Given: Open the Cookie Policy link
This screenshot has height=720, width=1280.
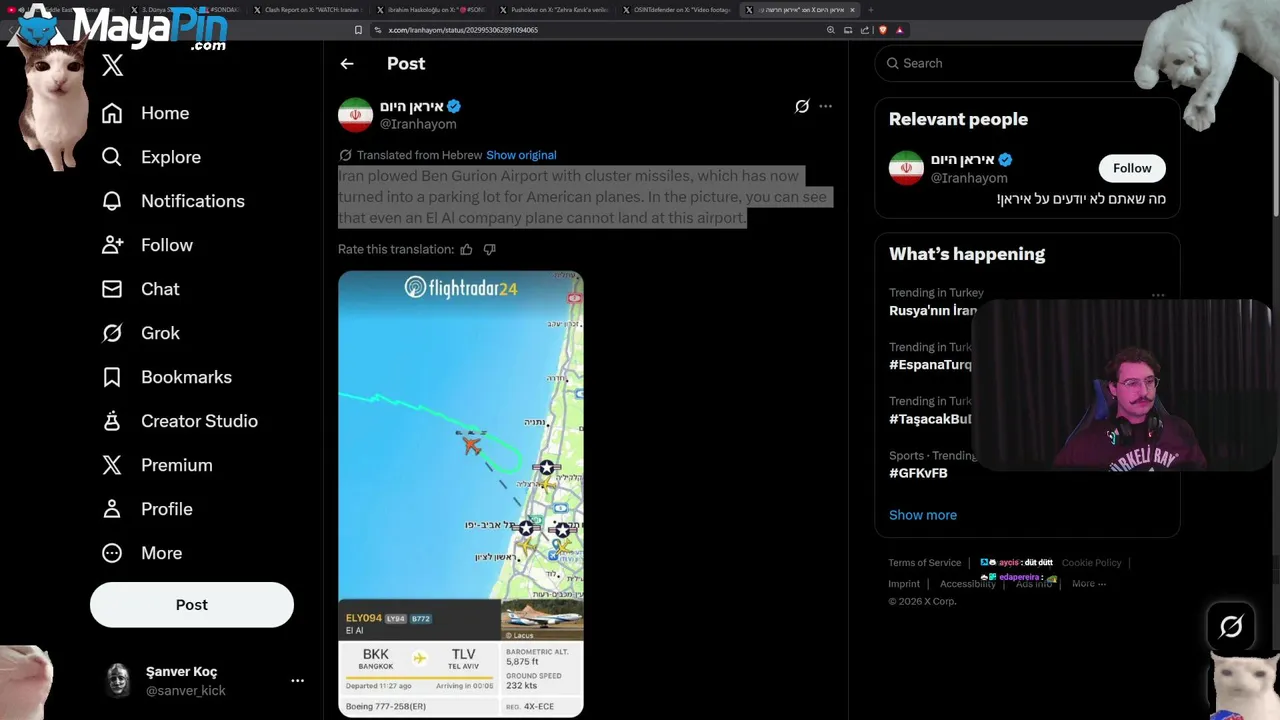Looking at the screenshot, I should (1091, 563).
